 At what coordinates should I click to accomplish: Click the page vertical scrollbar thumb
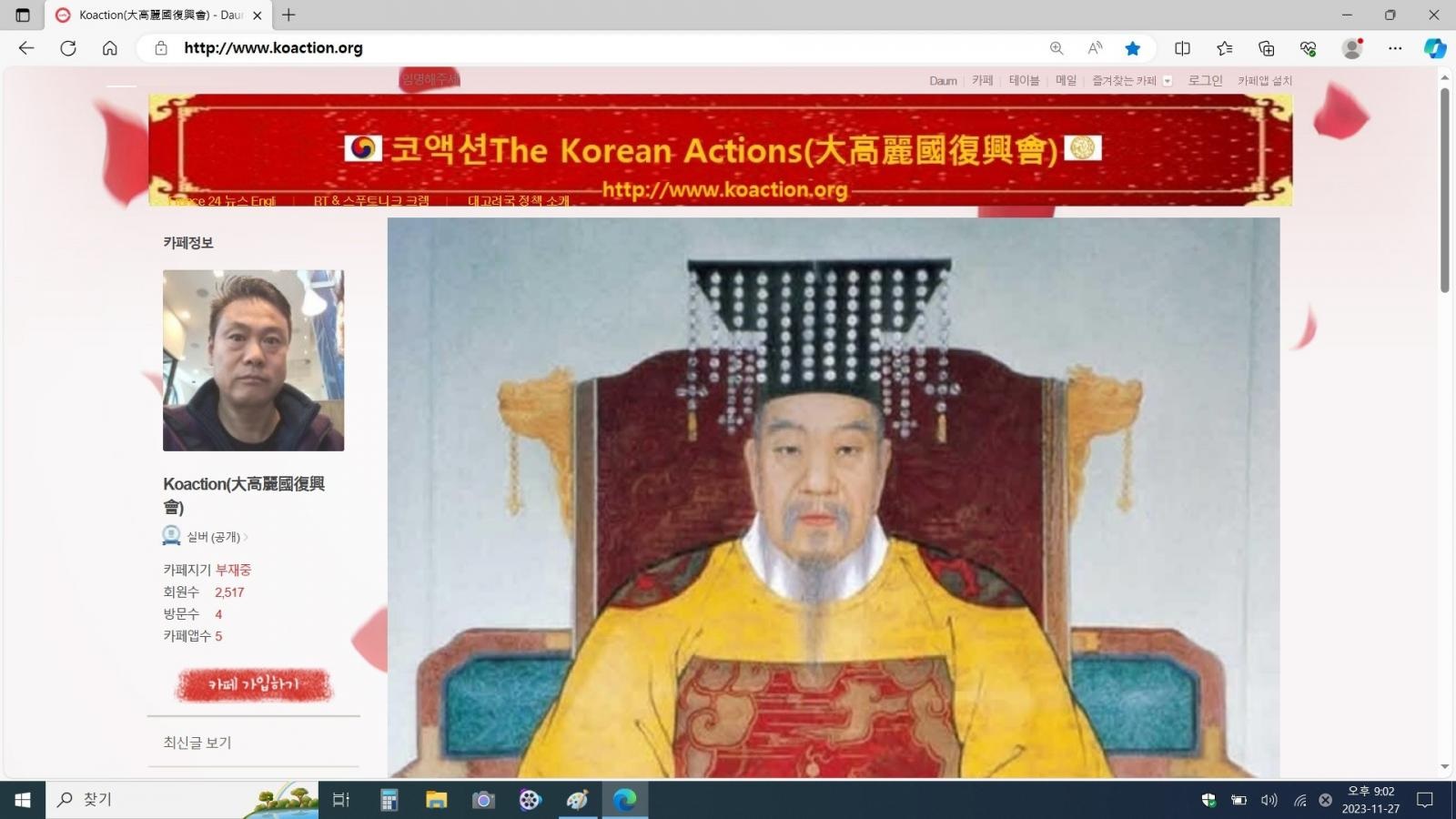tap(1444, 190)
